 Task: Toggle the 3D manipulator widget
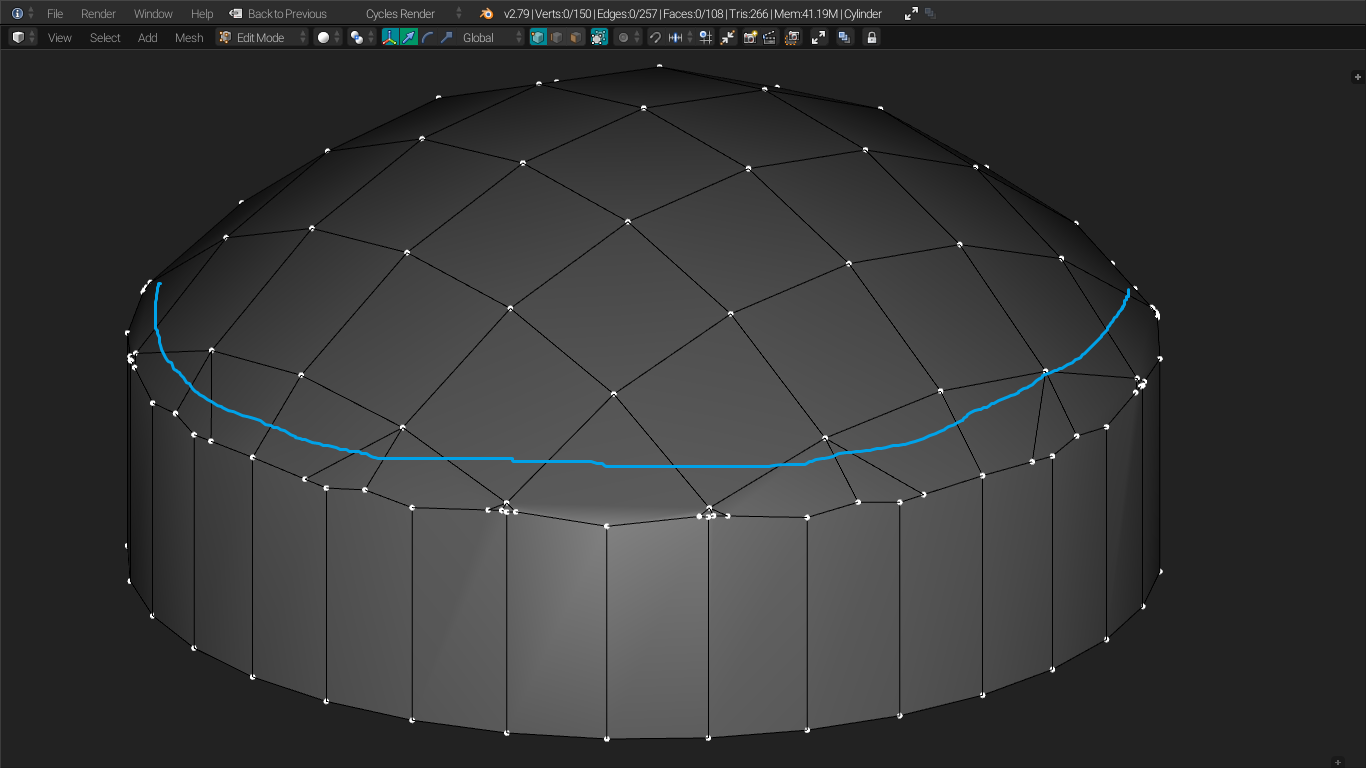(390, 37)
